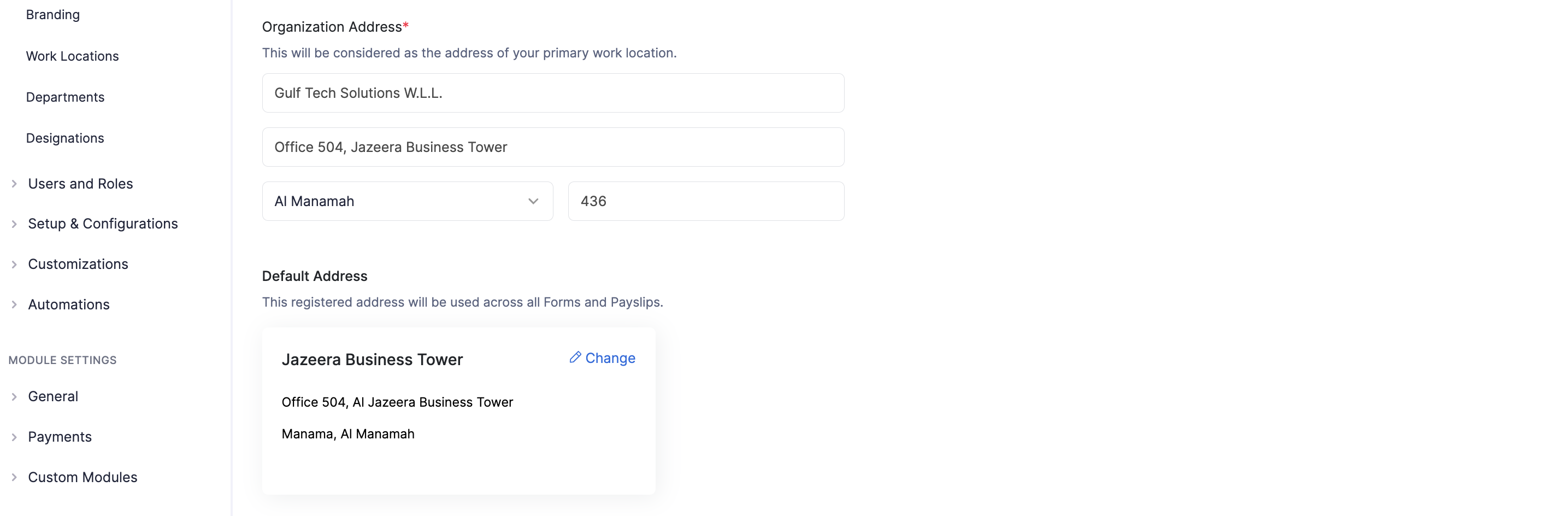Edit Gulf Tech Solutions address field

click(553, 93)
